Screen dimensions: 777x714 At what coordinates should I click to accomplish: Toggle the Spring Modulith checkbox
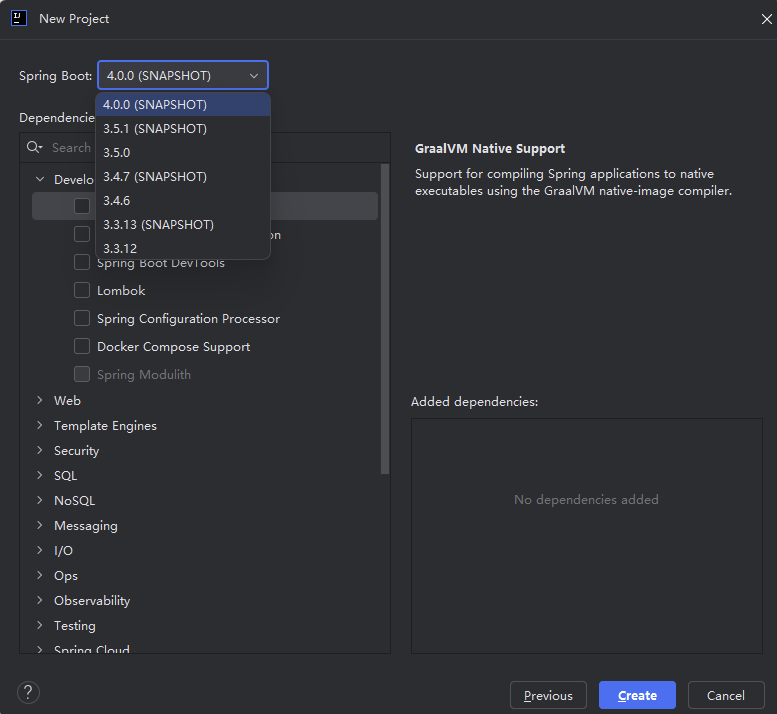(x=82, y=374)
